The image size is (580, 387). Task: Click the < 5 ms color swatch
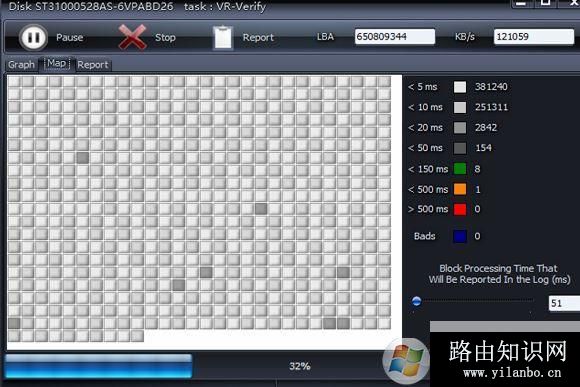tap(460, 87)
